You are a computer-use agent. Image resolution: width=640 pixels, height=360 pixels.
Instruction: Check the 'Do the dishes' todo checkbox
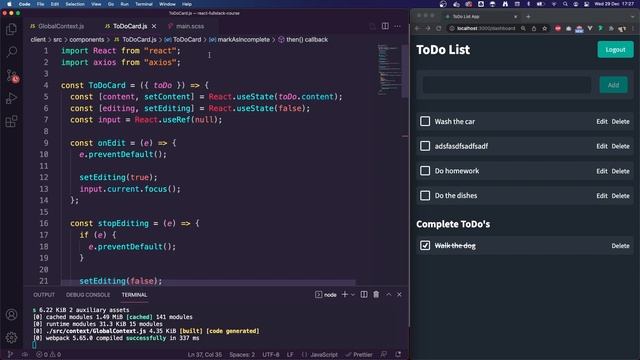[x=425, y=195]
